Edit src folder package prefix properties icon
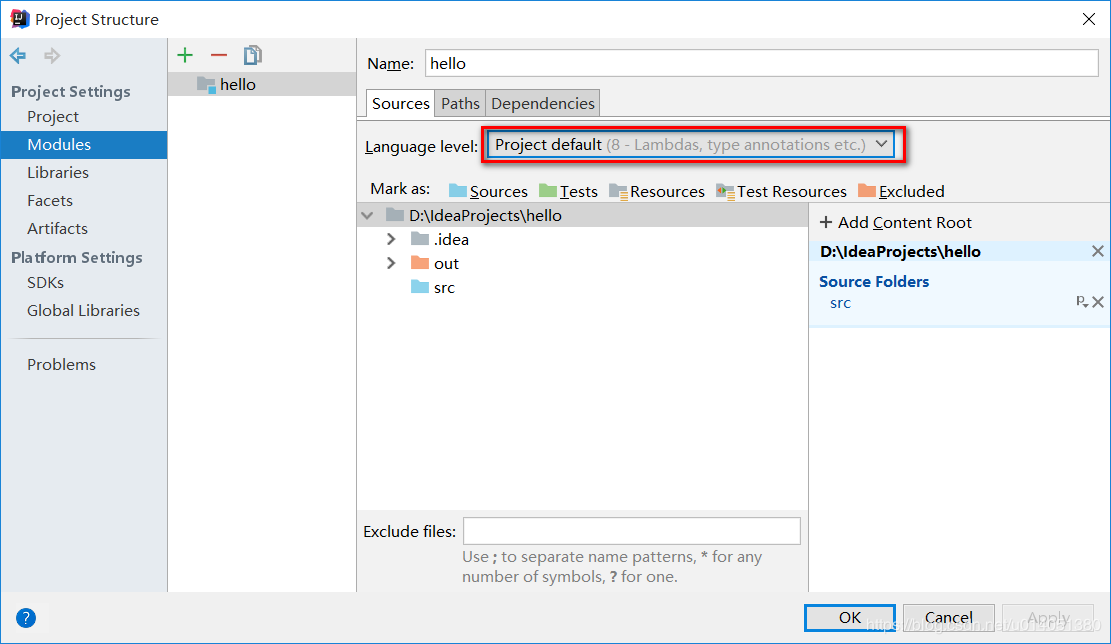The width and height of the screenshot is (1111, 644). tap(1081, 302)
